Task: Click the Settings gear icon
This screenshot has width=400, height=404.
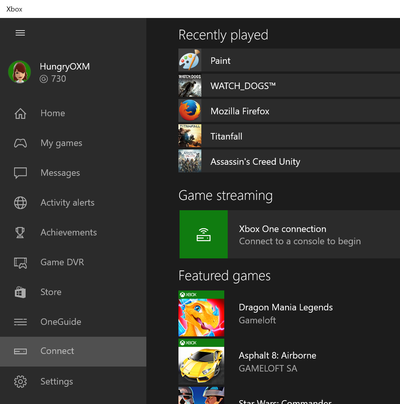Action: (x=20, y=381)
